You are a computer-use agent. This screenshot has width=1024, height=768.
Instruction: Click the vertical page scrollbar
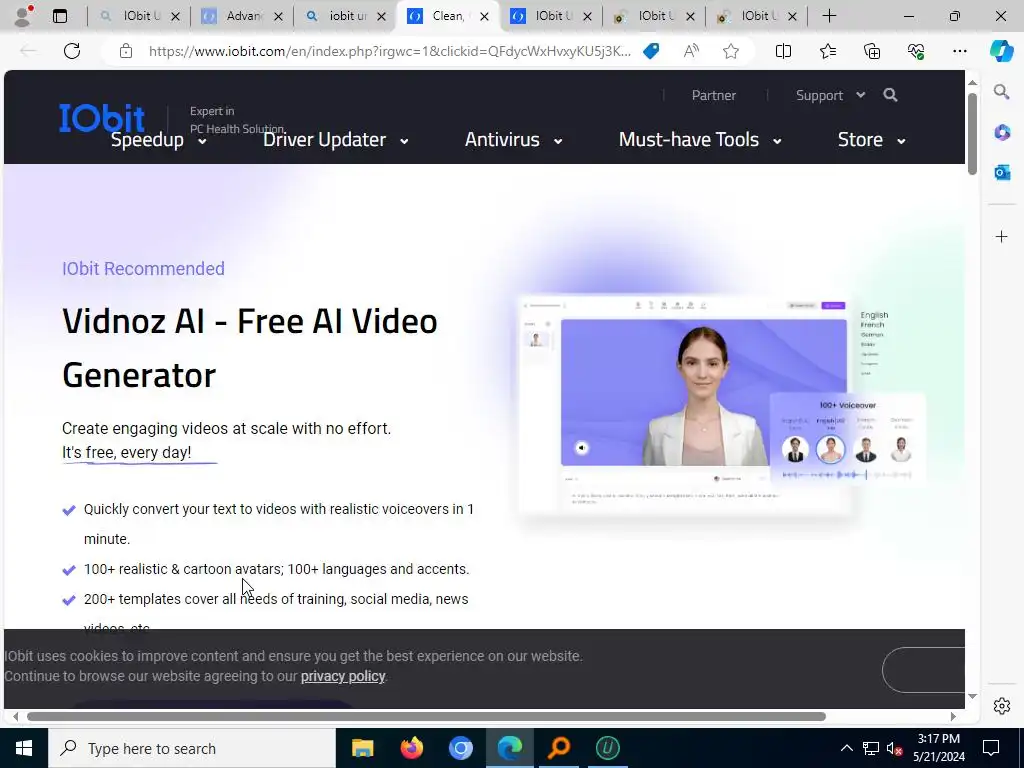pyautogui.click(x=972, y=134)
